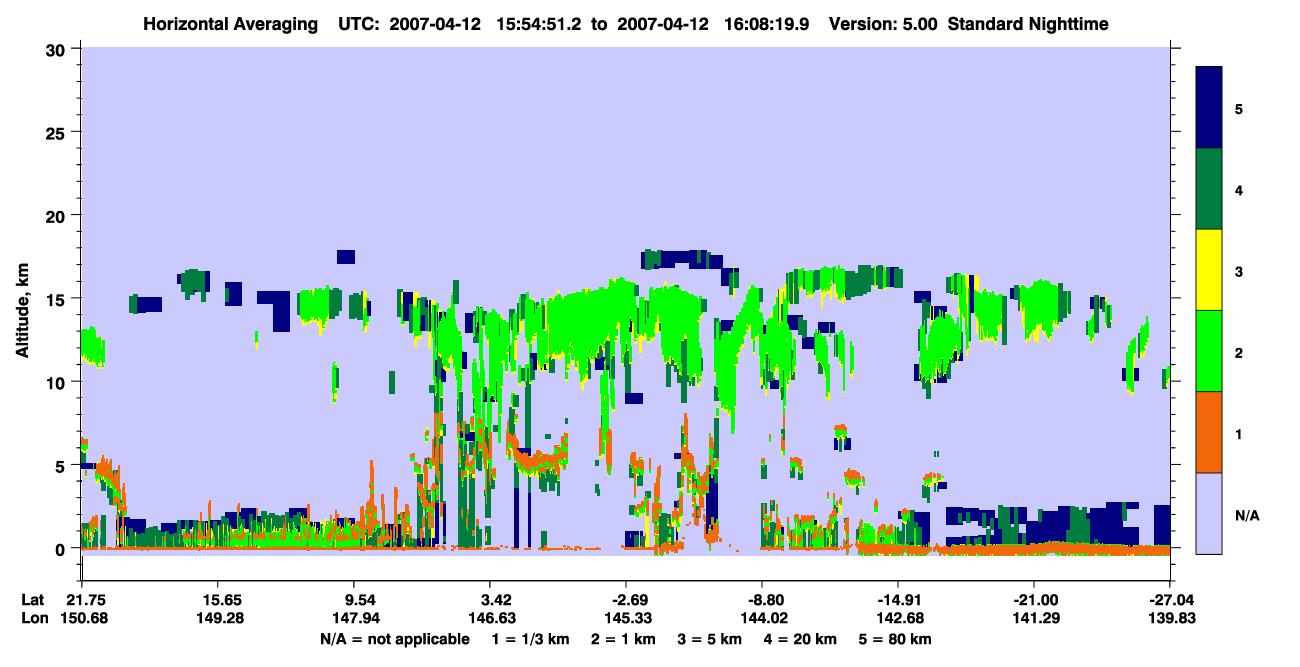Click the latitude value -14.91
This screenshot has width=1300, height=667.
[x=898, y=600]
